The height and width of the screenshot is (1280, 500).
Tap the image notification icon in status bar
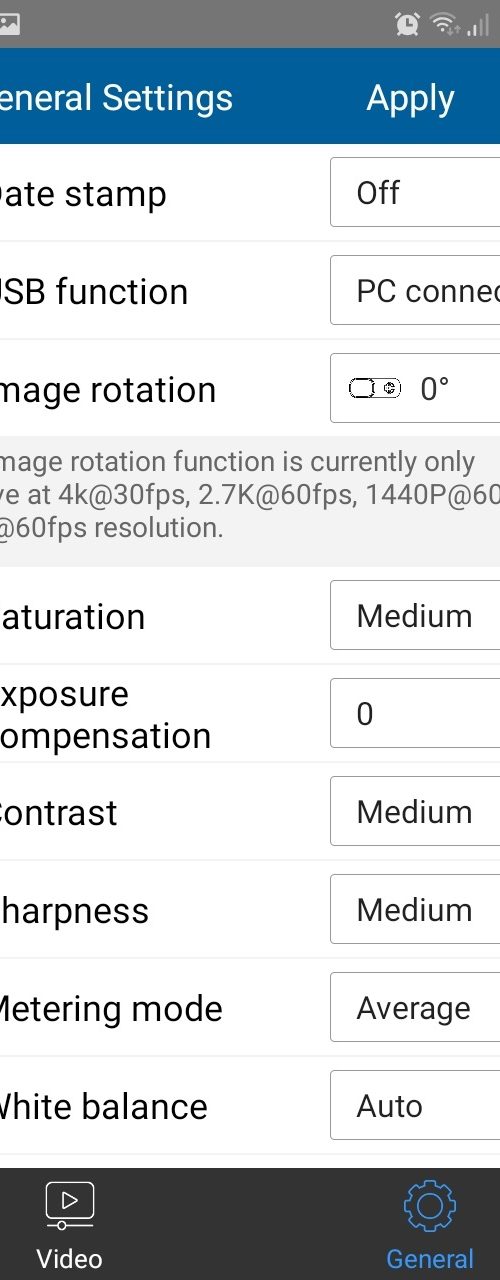click(9, 24)
